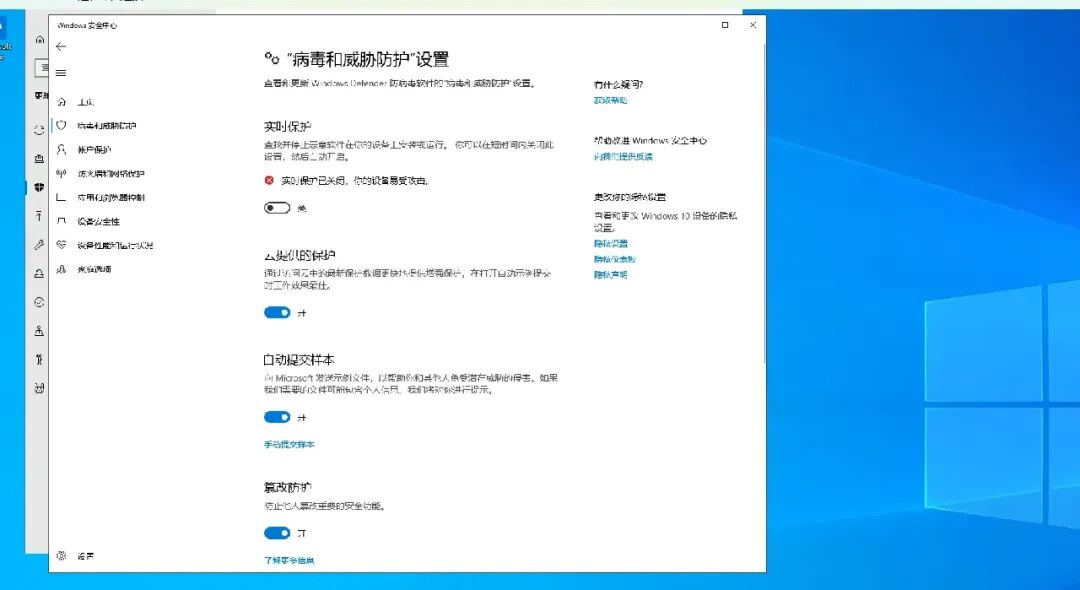This screenshot has height=590, width=1080.
Task: Open 应用和浏览器控制 sidebar icon
Action: 61,198
